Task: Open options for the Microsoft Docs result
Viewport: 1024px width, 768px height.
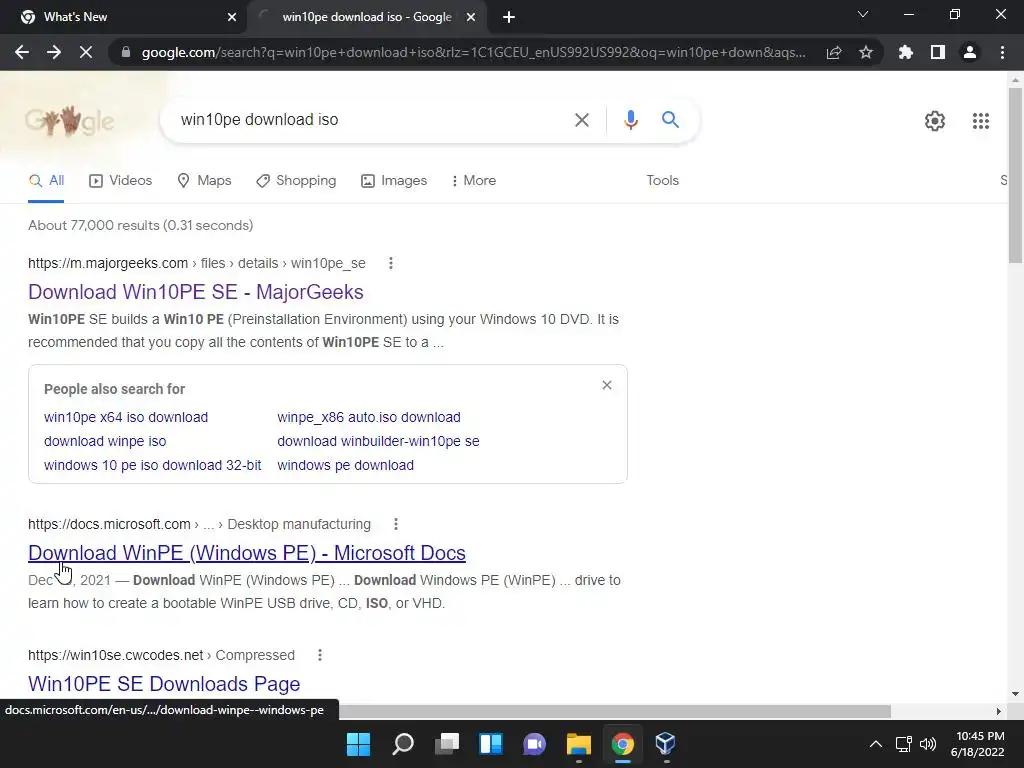Action: [x=396, y=524]
